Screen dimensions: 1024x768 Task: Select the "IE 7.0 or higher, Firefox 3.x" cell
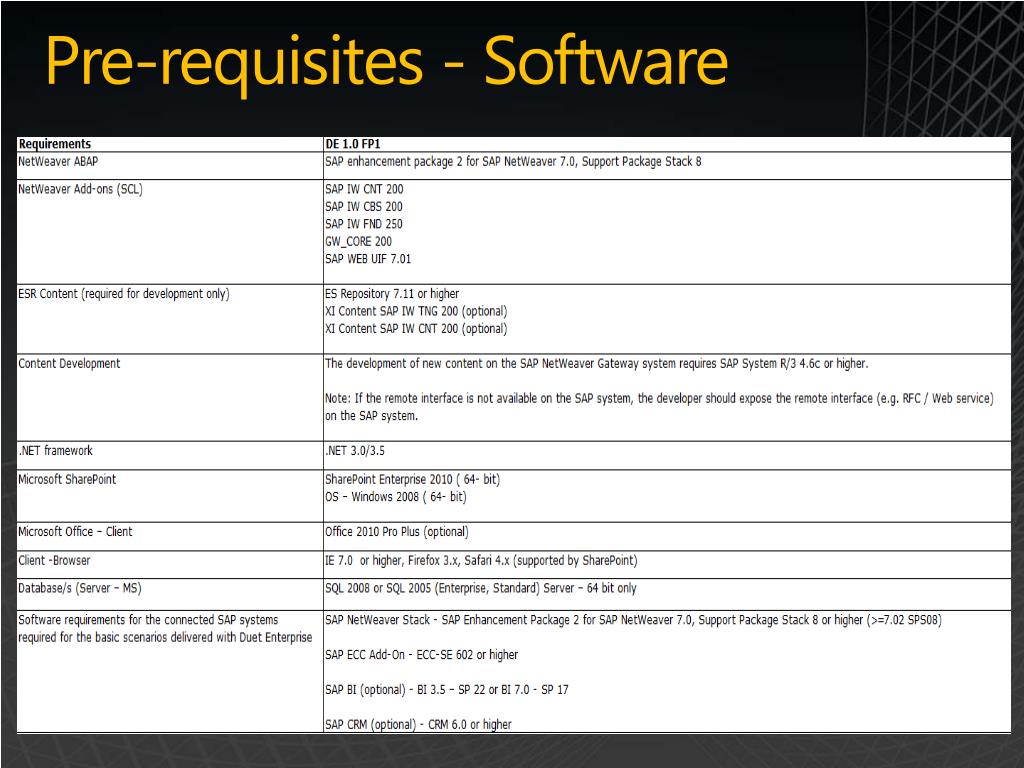(481, 560)
